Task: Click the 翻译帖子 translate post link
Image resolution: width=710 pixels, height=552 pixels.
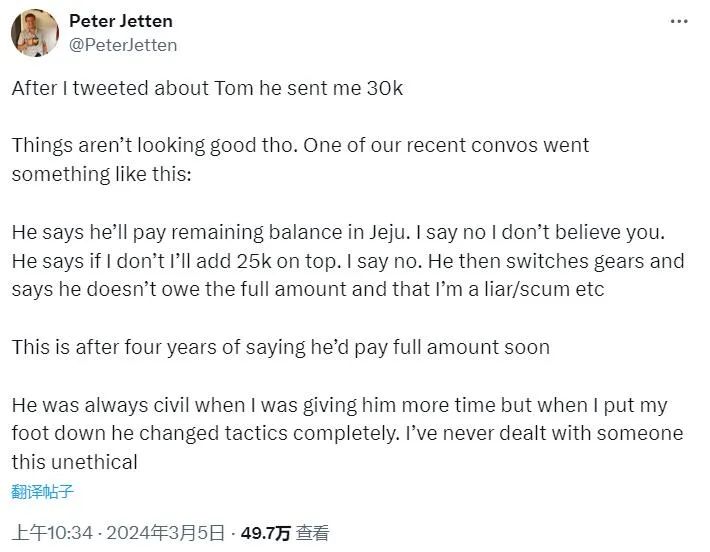Action: point(43,491)
